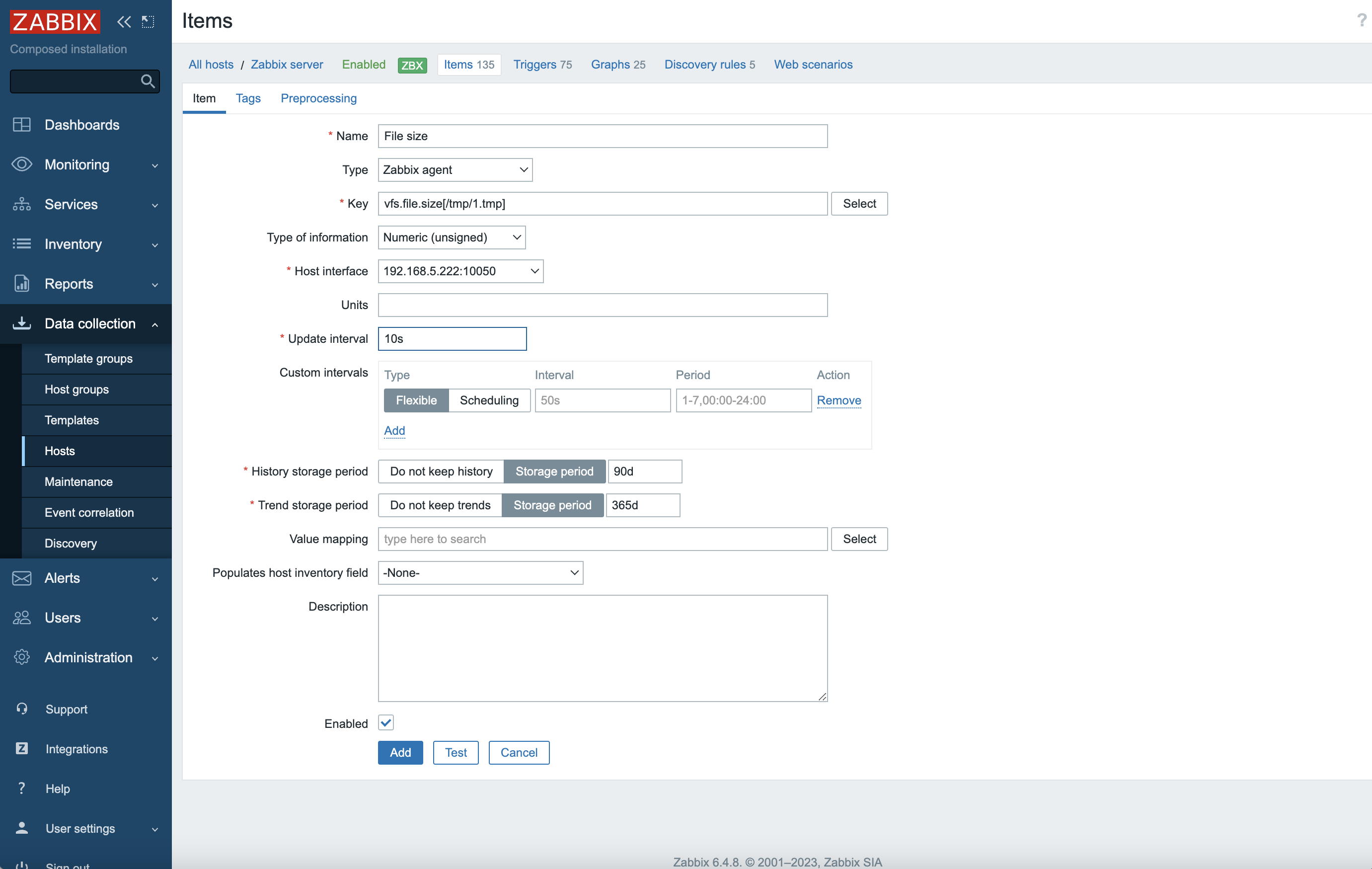Screen dimensions: 1372x869
Task: Expand the Populates host inventory field dropdown
Action: click(480, 573)
